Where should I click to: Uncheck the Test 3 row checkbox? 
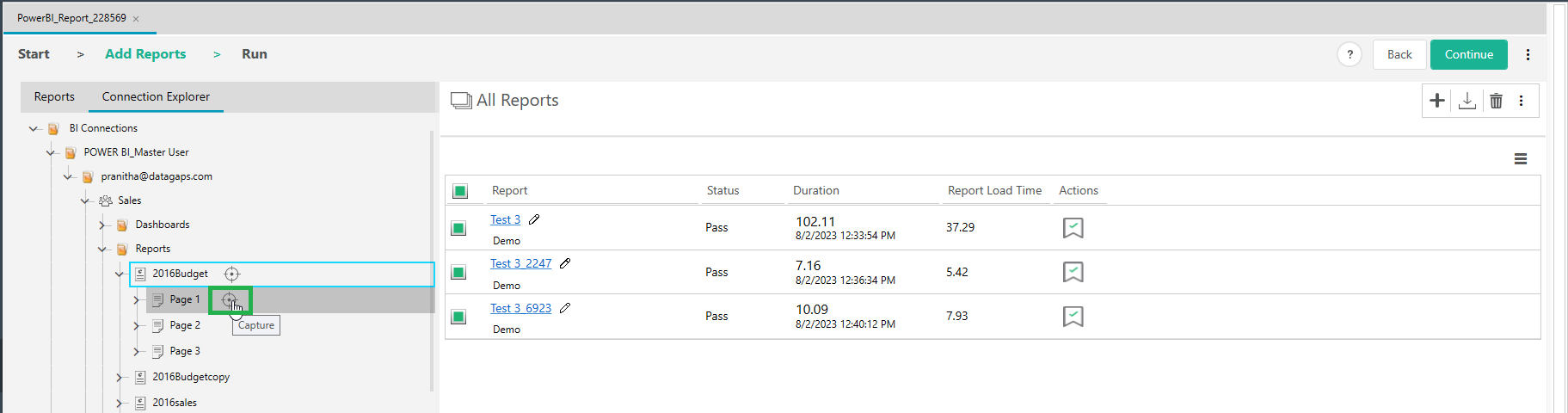tap(459, 228)
